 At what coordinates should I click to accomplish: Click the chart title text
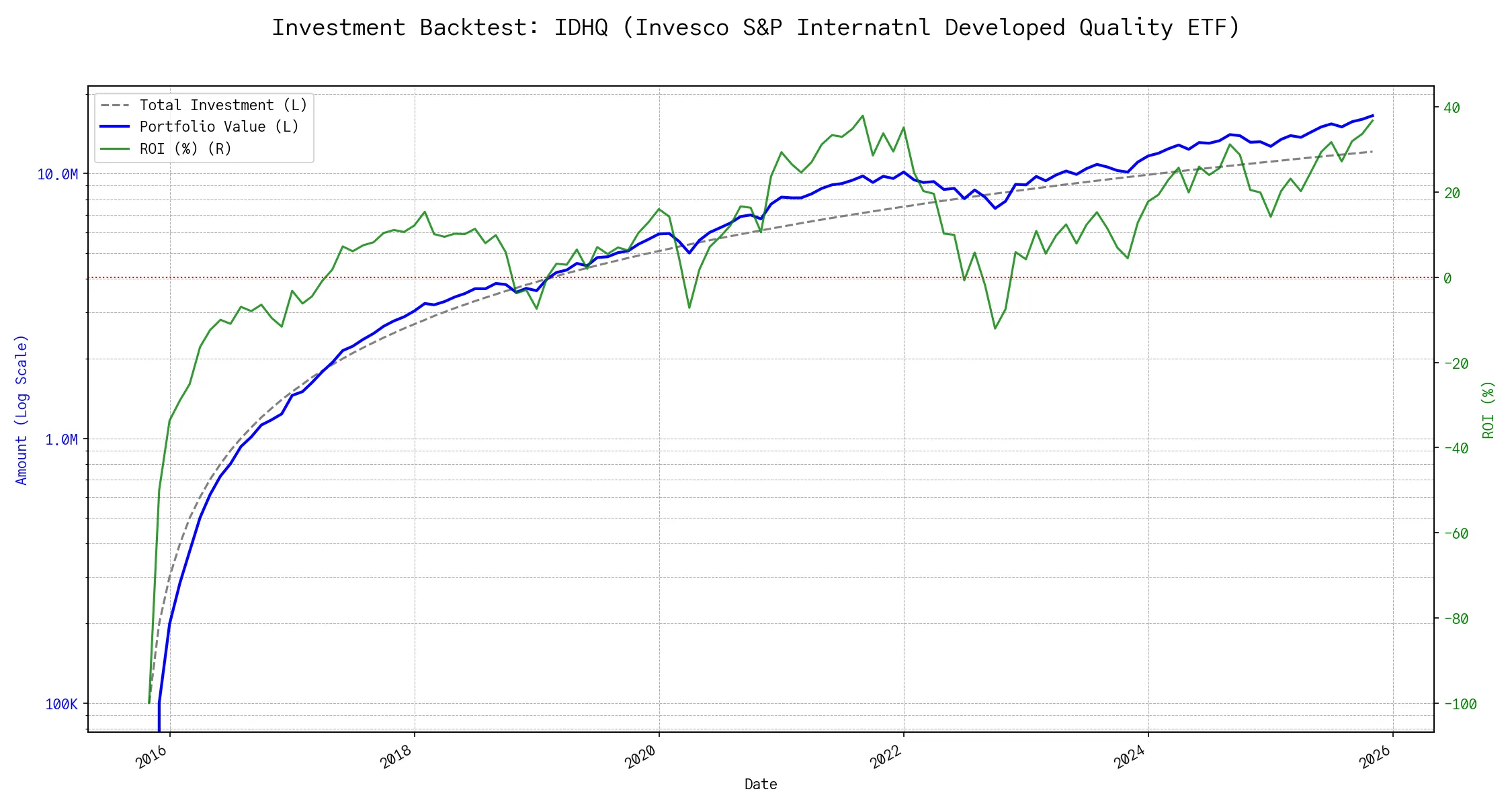coord(755,28)
